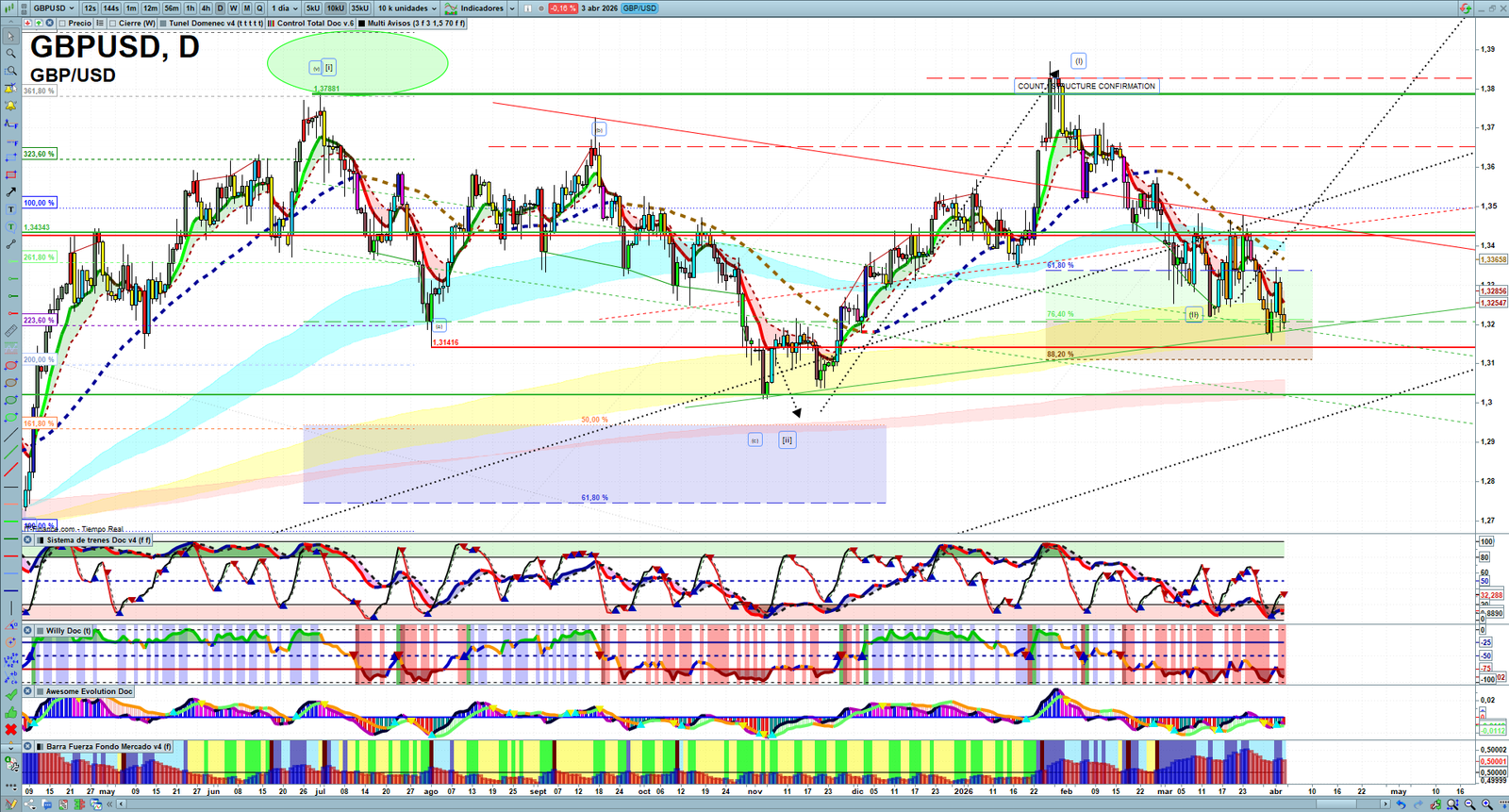1509x812 pixels.
Task: Toggle the 12m timeframe button
Action: point(150,8)
